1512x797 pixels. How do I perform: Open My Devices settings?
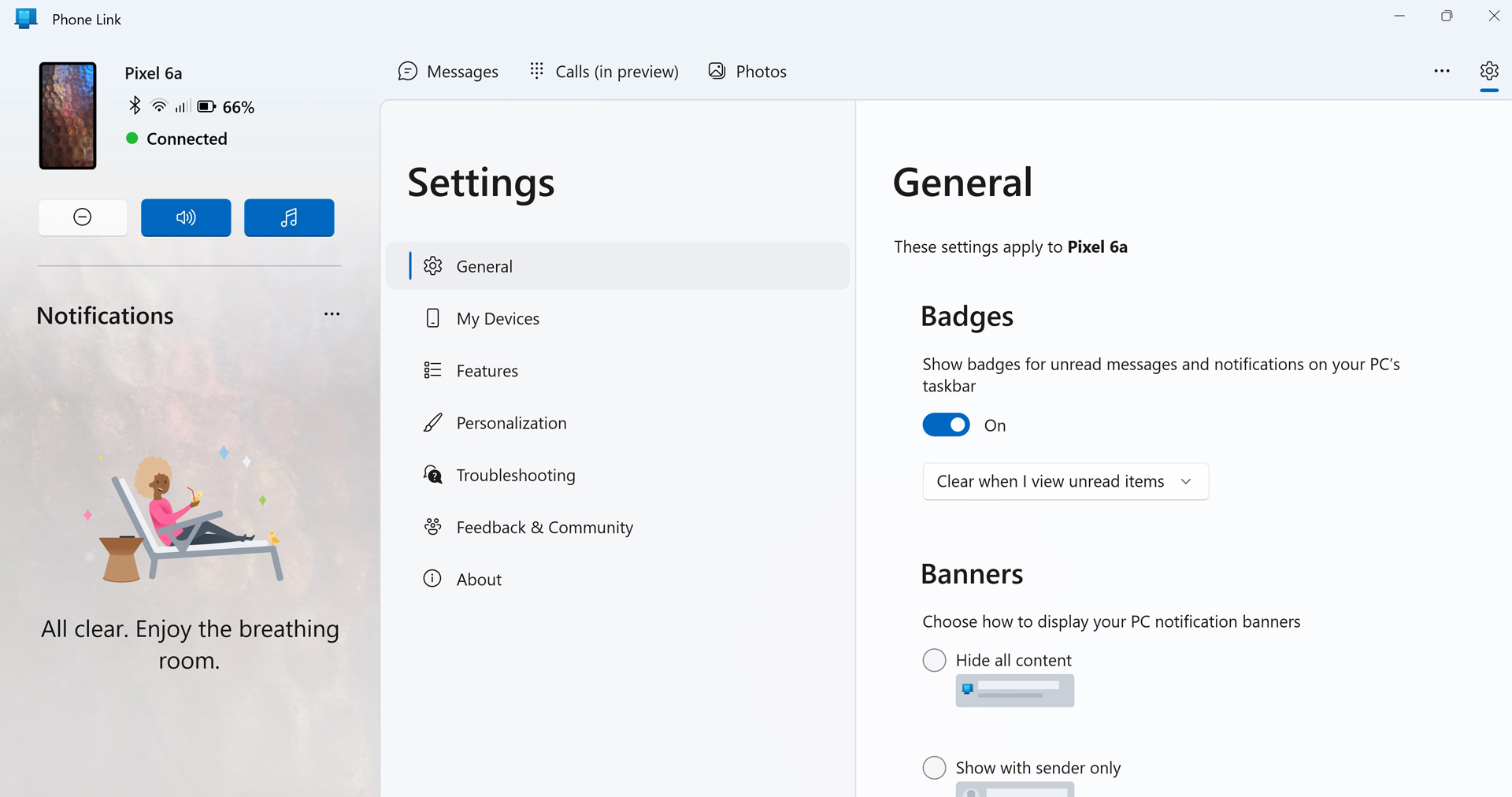point(498,319)
